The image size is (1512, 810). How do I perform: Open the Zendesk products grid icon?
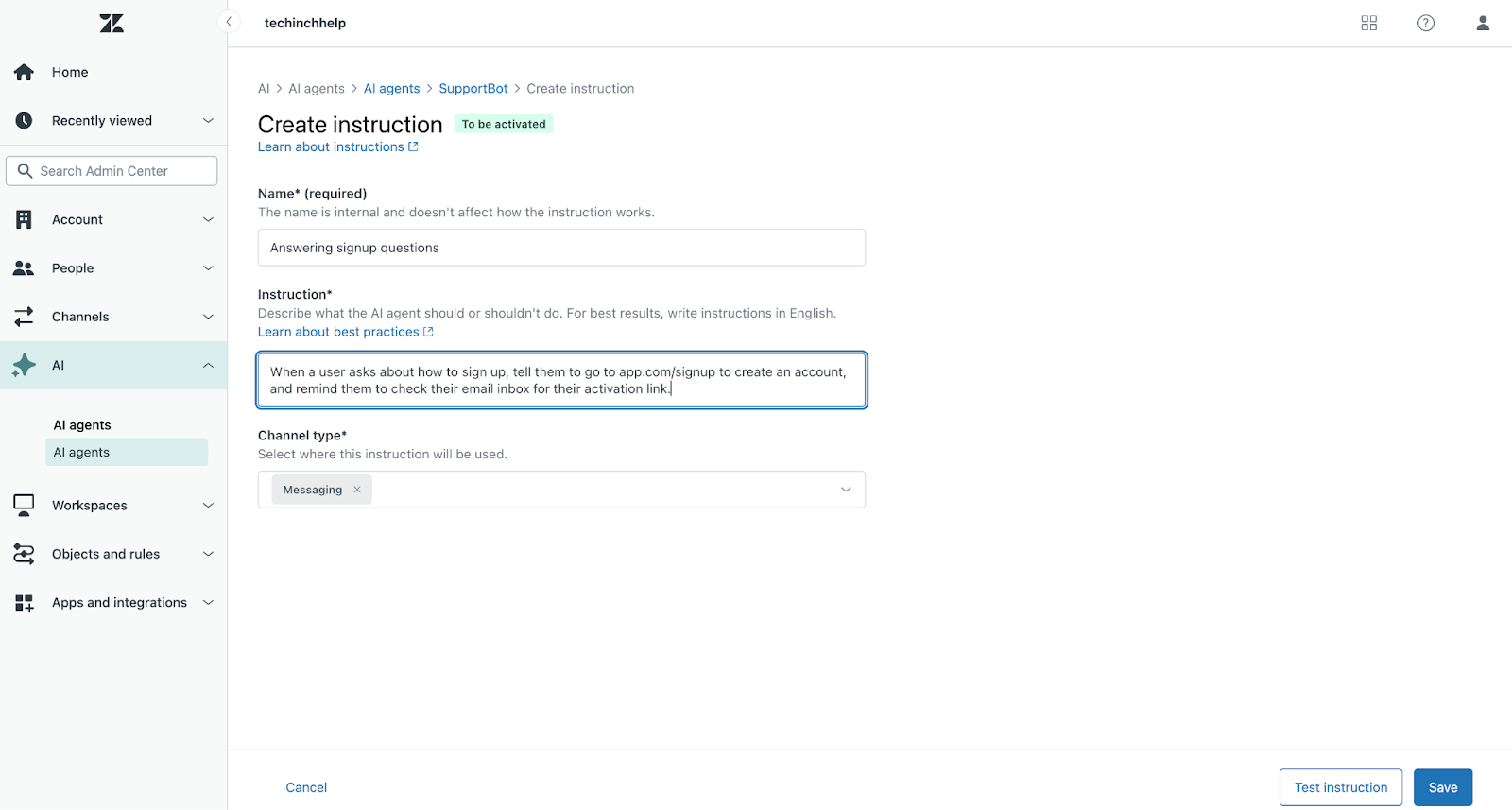[x=1368, y=23]
